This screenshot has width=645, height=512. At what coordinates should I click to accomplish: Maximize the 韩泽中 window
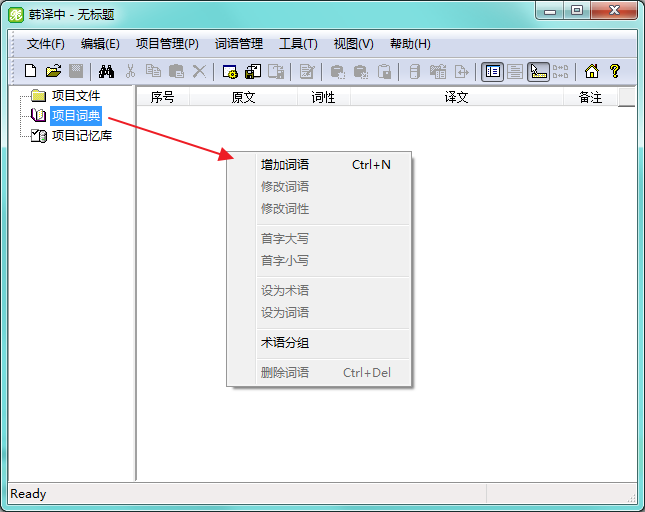pos(577,10)
